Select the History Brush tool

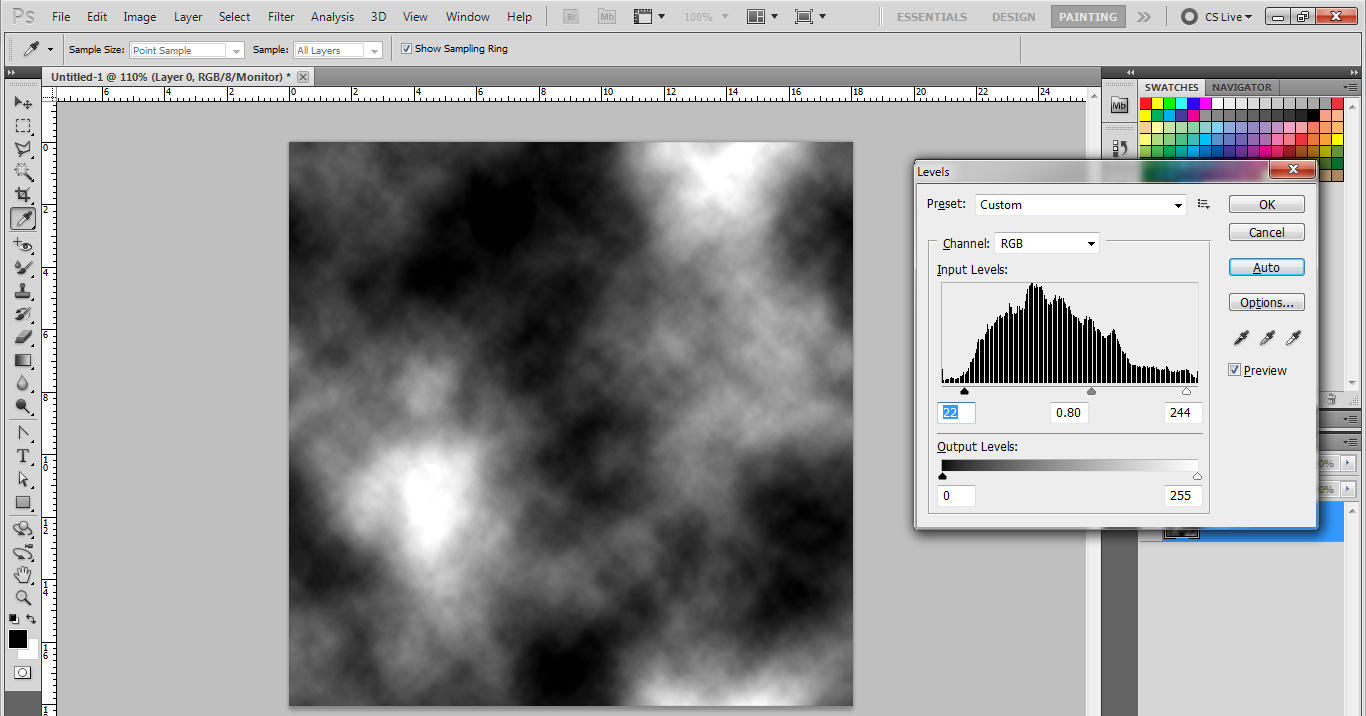[22, 314]
